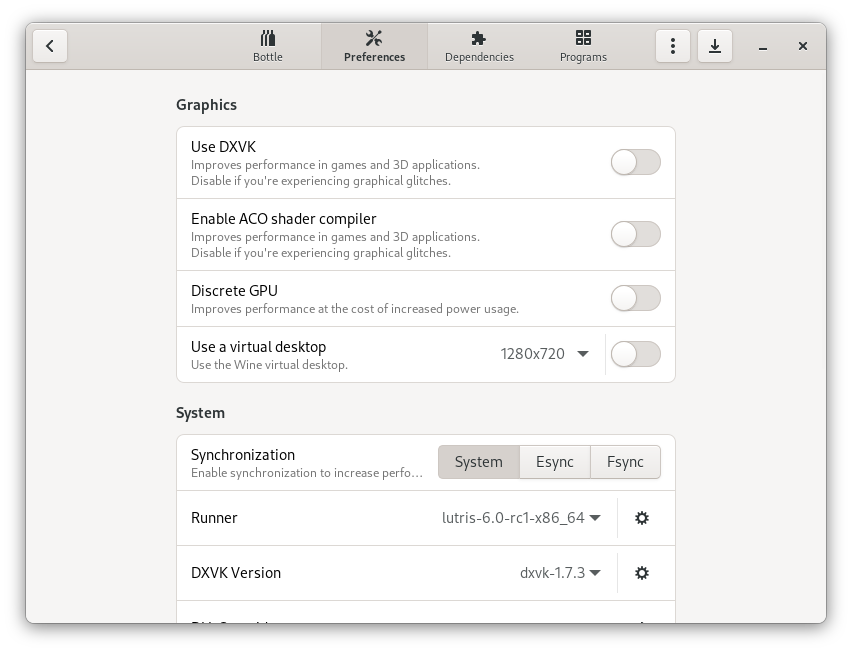Select Fsync synchronization

coord(626,462)
